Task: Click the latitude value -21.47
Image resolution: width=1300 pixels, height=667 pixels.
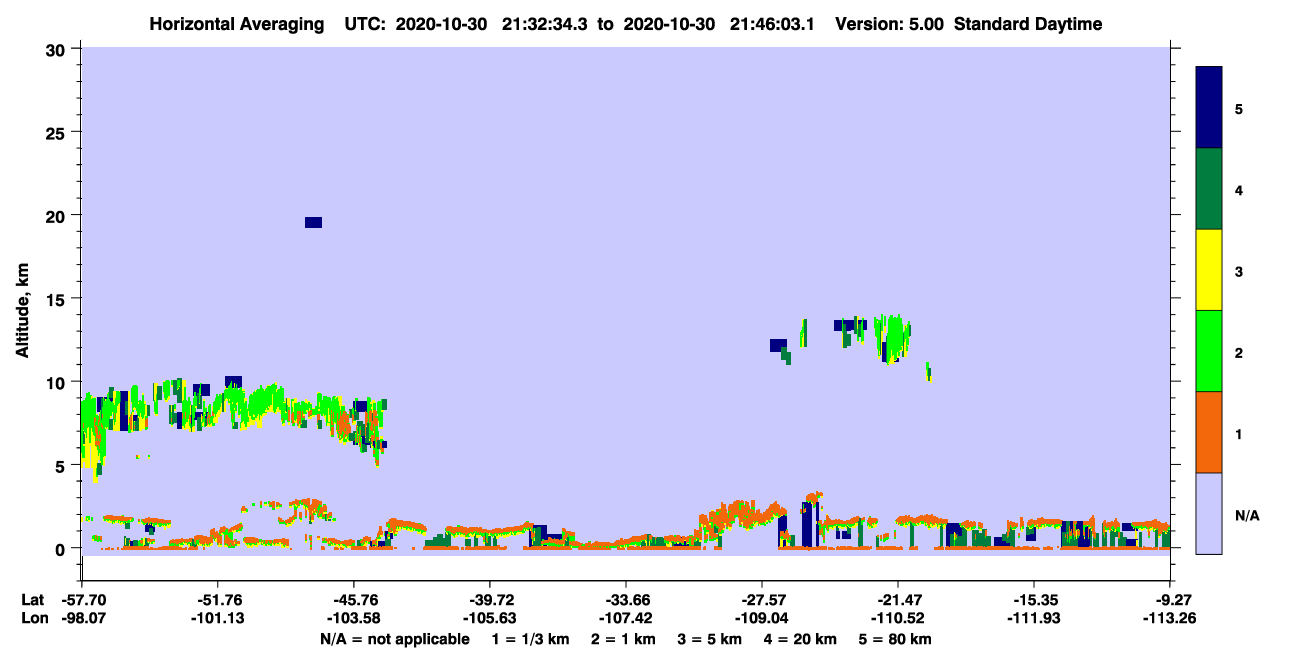Action: point(898,600)
